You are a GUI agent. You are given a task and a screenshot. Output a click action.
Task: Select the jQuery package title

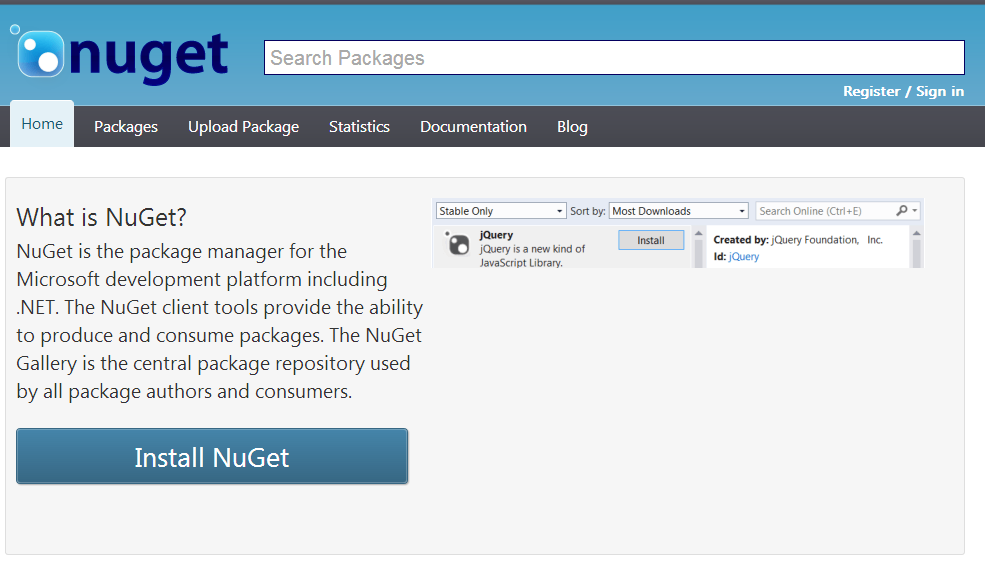pyautogui.click(x=496, y=234)
